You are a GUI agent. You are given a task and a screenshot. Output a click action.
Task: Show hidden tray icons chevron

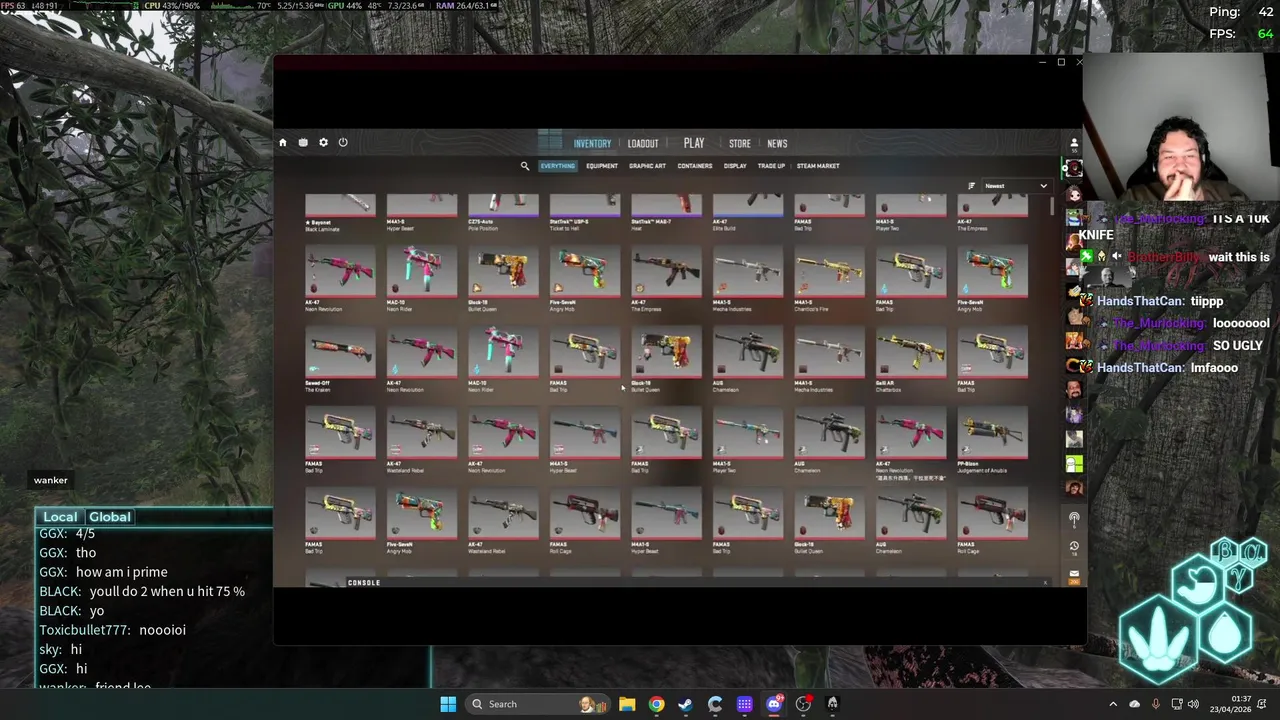pos(1113,704)
